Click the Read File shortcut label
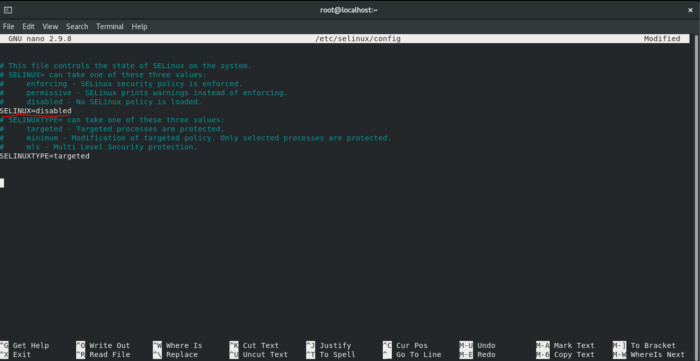Screen dimensions: 700x361 110,354
